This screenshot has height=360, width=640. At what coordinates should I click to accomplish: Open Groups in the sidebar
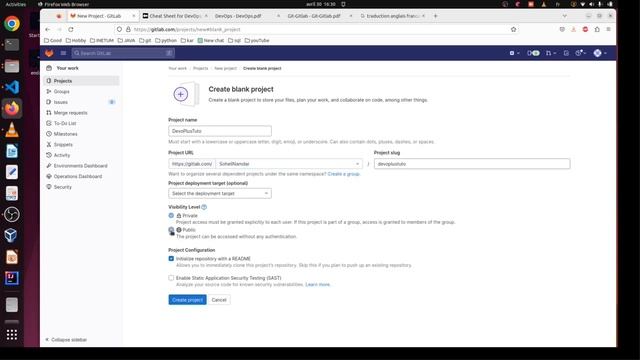81,91
